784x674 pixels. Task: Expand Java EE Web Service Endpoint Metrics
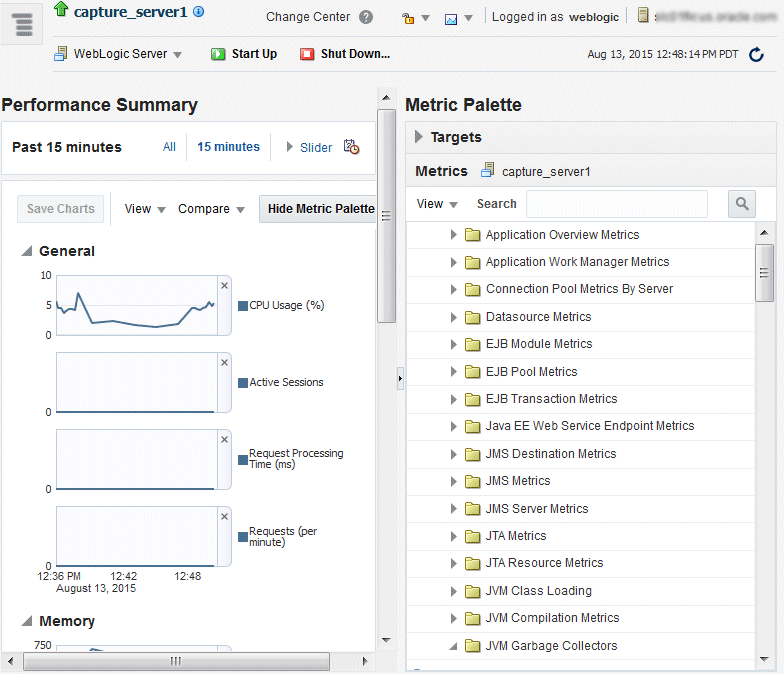[x=453, y=426]
